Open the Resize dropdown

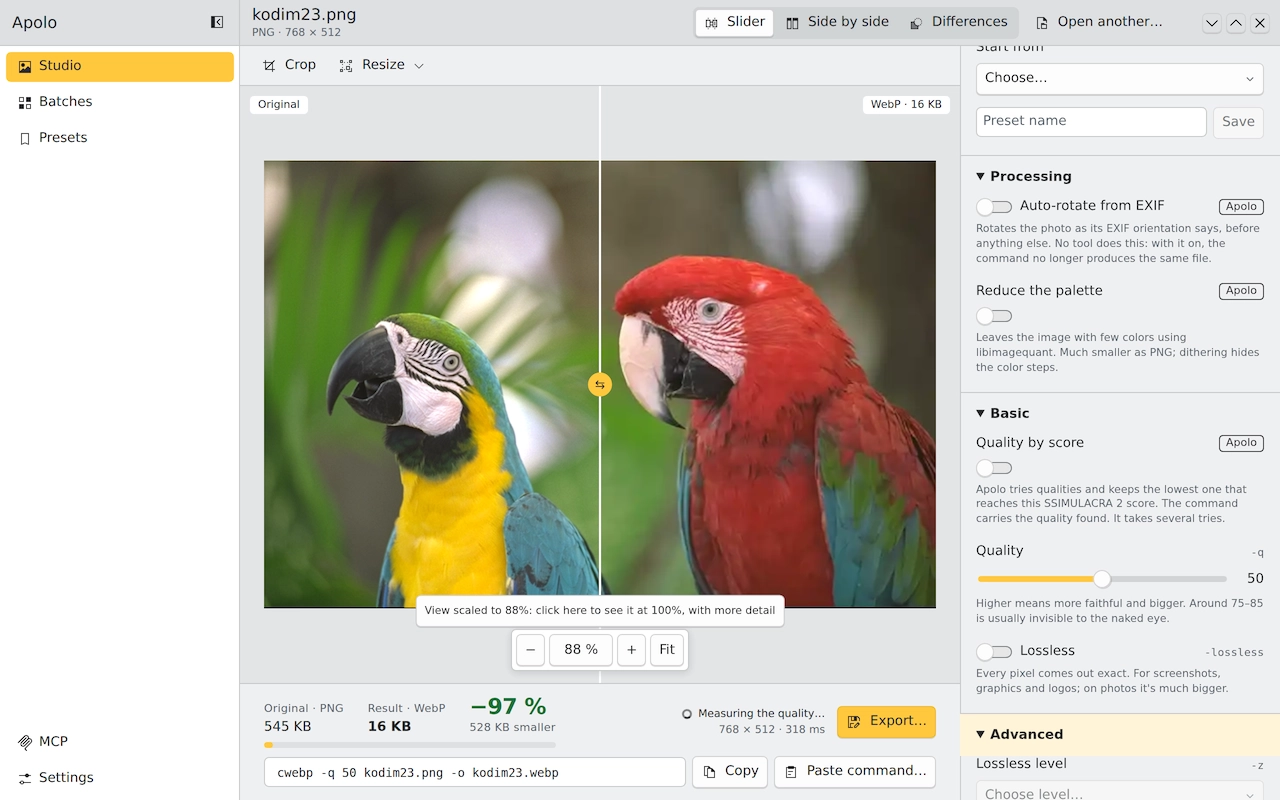381,65
